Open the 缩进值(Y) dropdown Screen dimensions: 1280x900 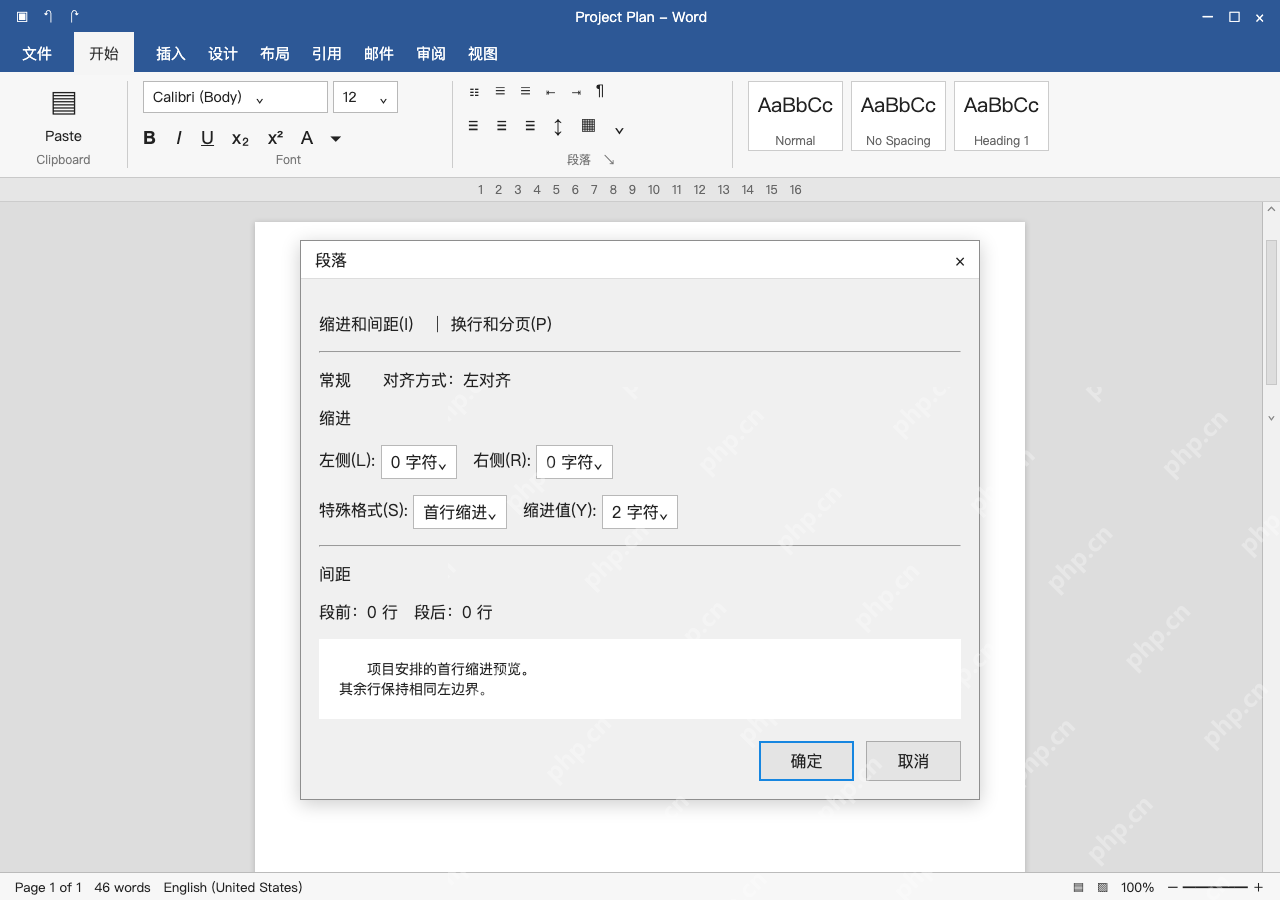click(640, 512)
